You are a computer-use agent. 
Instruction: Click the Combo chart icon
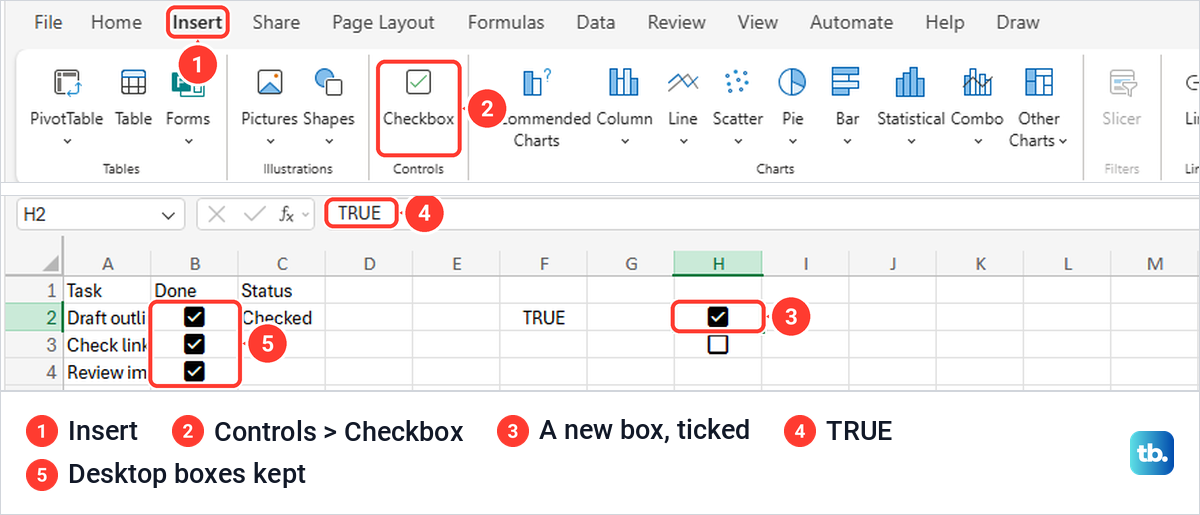coord(977,82)
